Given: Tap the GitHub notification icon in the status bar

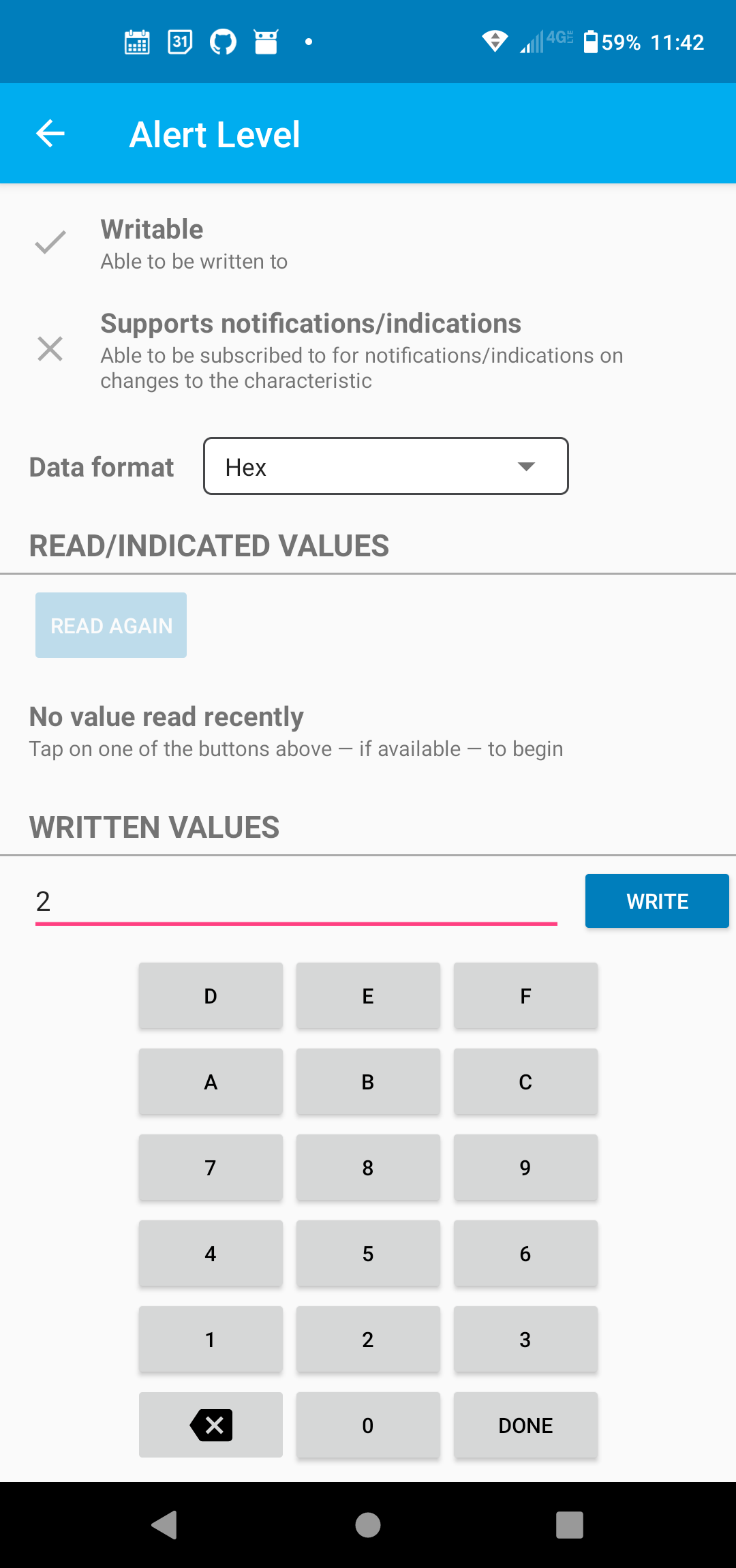Looking at the screenshot, I should 223,42.
